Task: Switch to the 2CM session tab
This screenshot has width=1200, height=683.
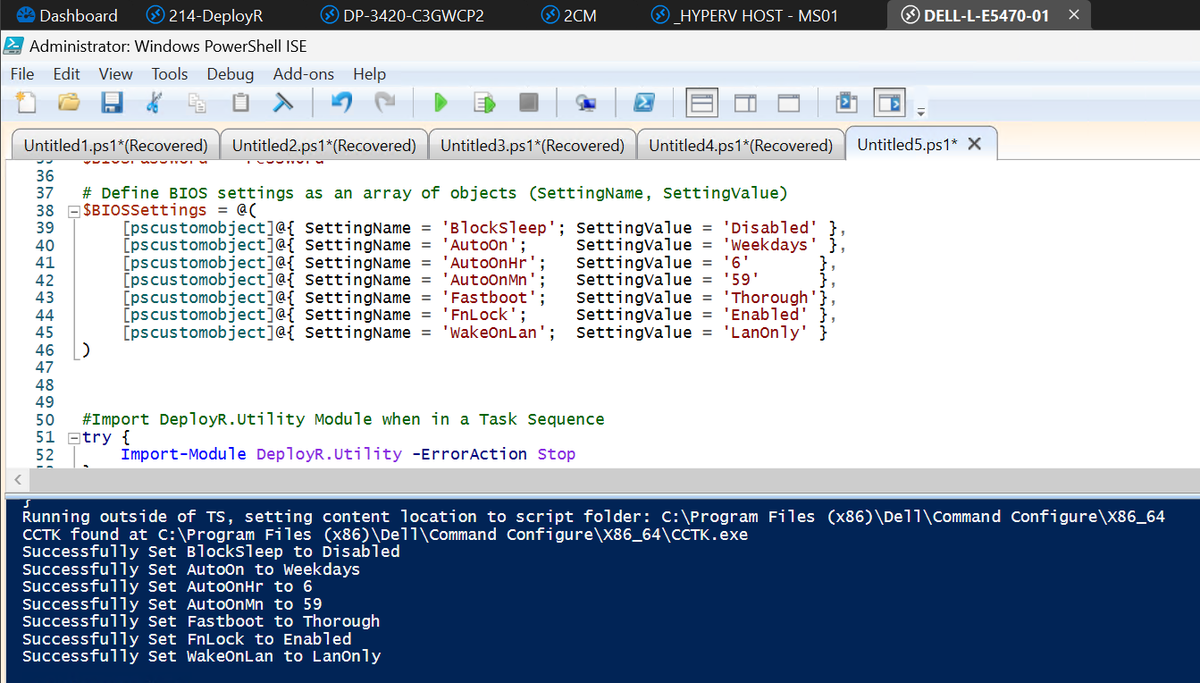Action: [x=570, y=15]
